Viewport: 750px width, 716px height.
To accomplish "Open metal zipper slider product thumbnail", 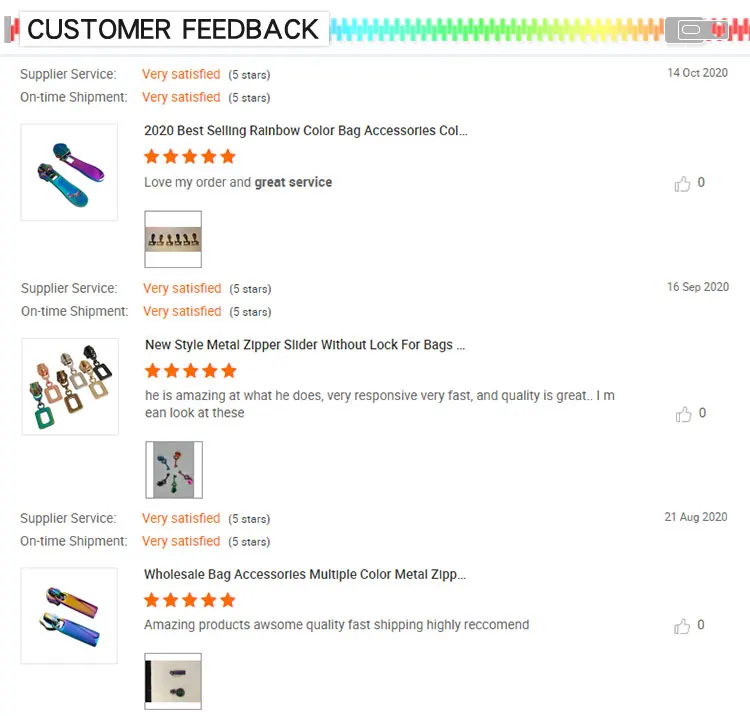I will click(70, 386).
